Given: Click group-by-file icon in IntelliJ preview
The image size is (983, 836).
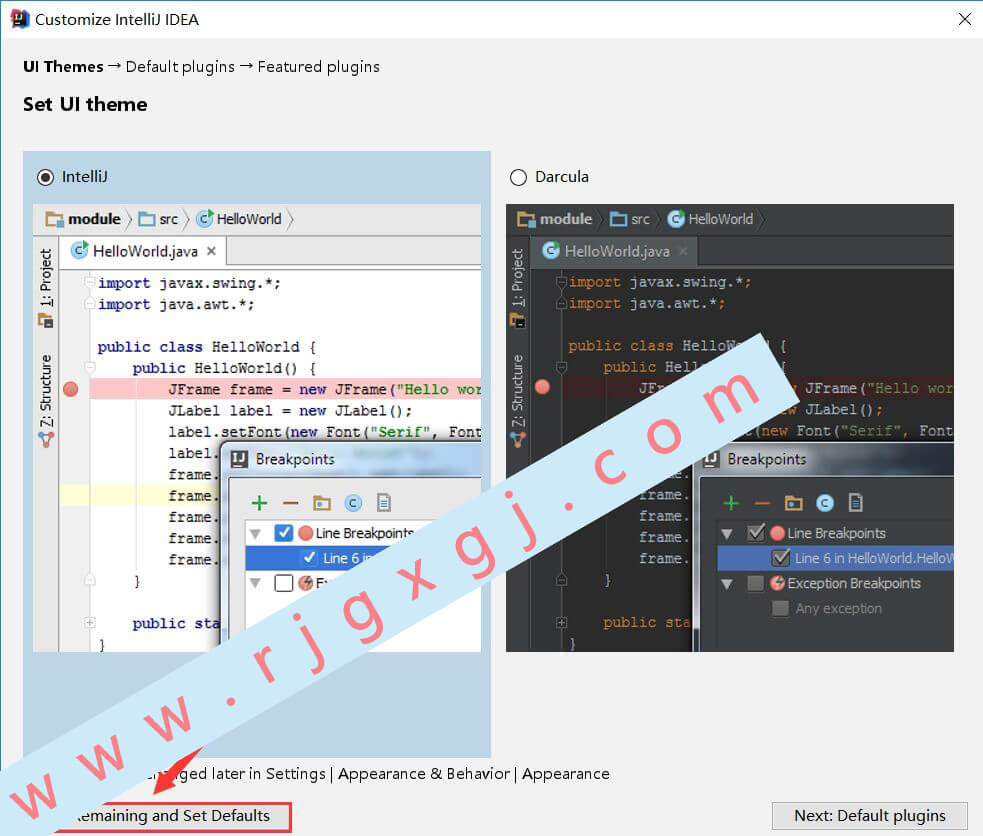Looking at the screenshot, I should 384,503.
